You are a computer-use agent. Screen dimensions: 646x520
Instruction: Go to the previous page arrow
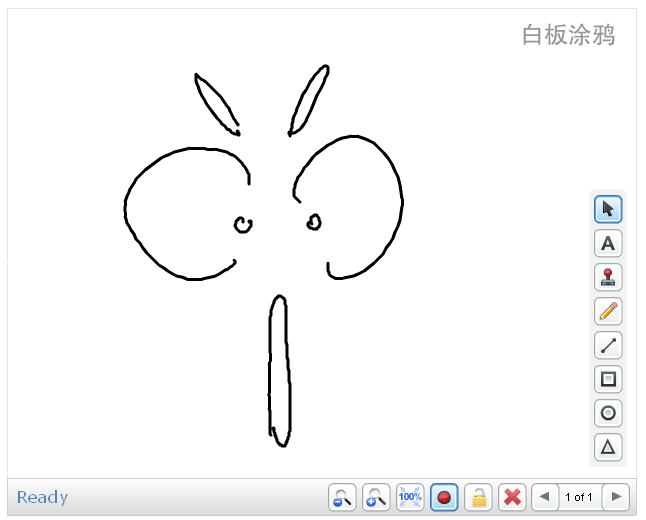545,497
